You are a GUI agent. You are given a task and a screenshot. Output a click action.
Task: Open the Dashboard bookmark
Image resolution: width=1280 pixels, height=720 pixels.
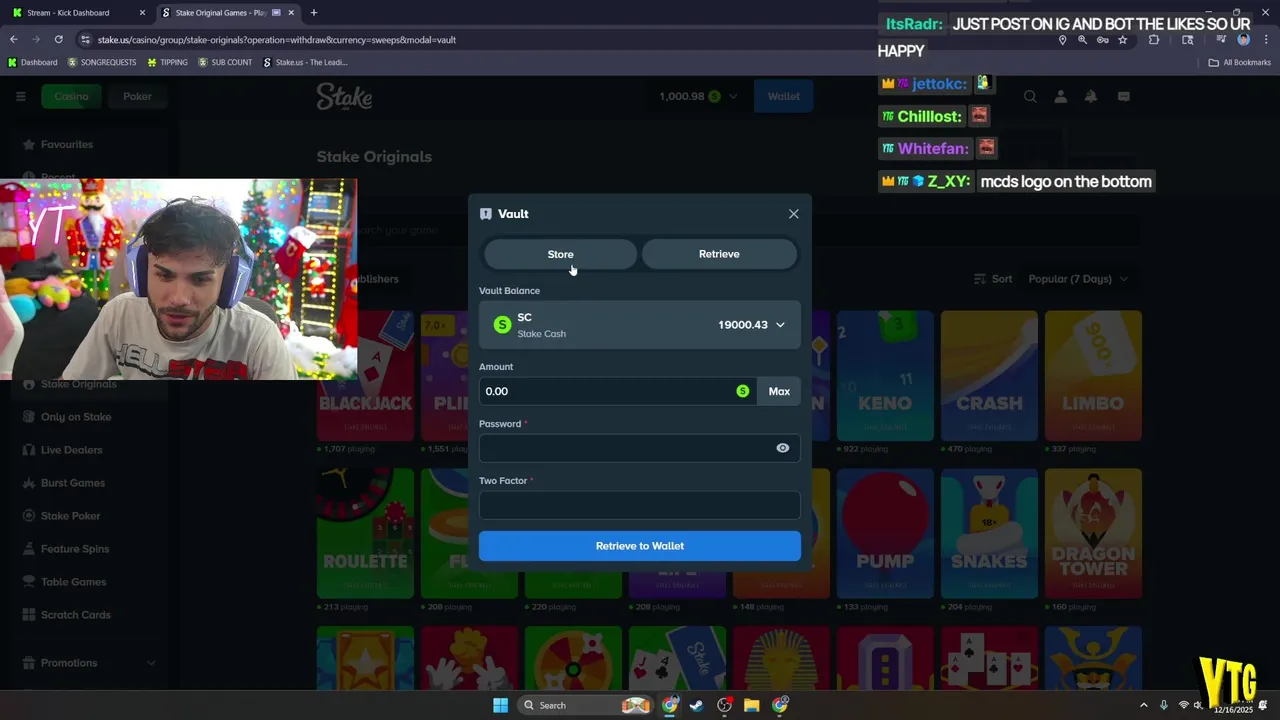(32, 62)
